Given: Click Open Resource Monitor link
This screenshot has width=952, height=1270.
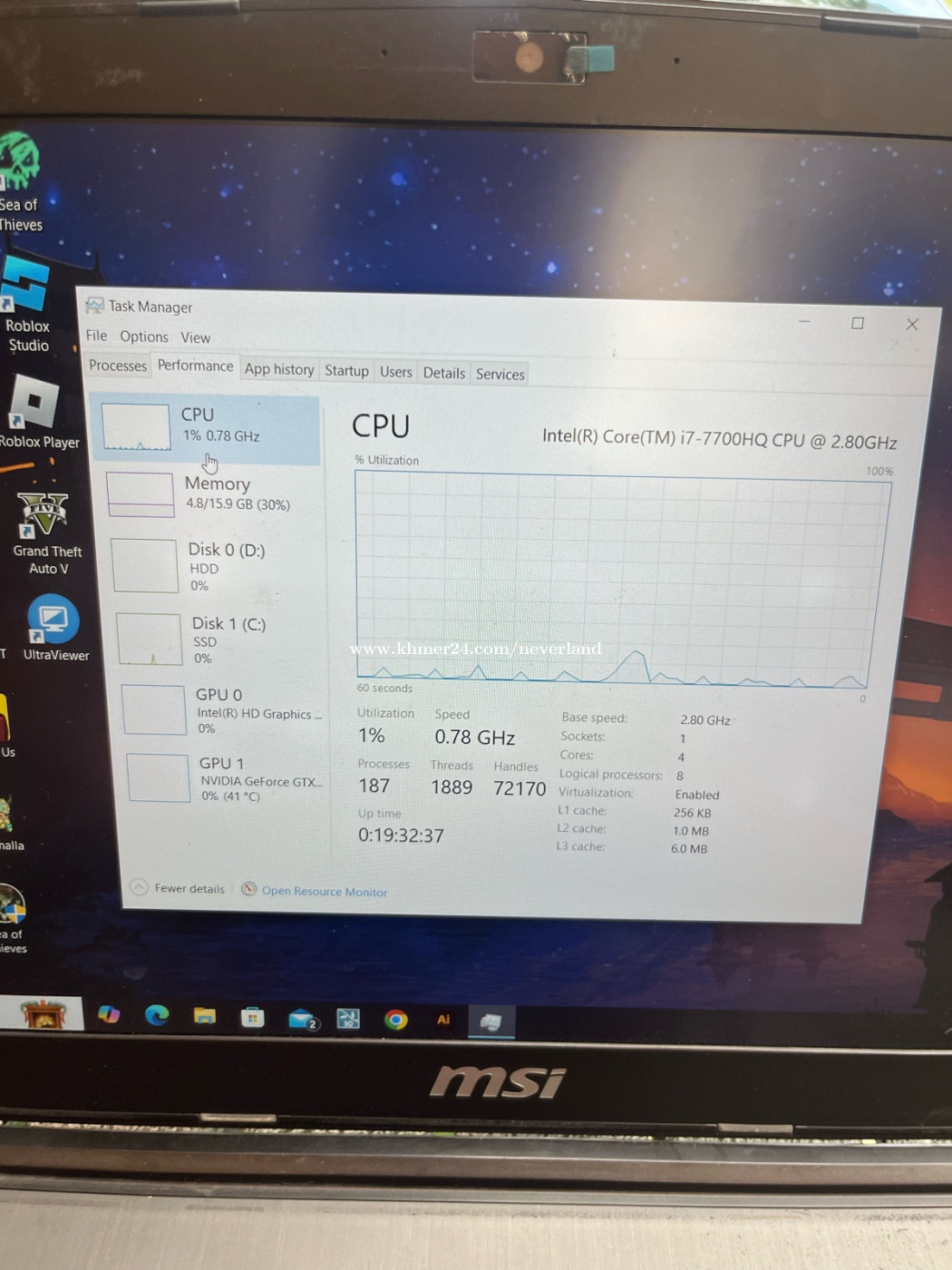Looking at the screenshot, I should [x=325, y=892].
